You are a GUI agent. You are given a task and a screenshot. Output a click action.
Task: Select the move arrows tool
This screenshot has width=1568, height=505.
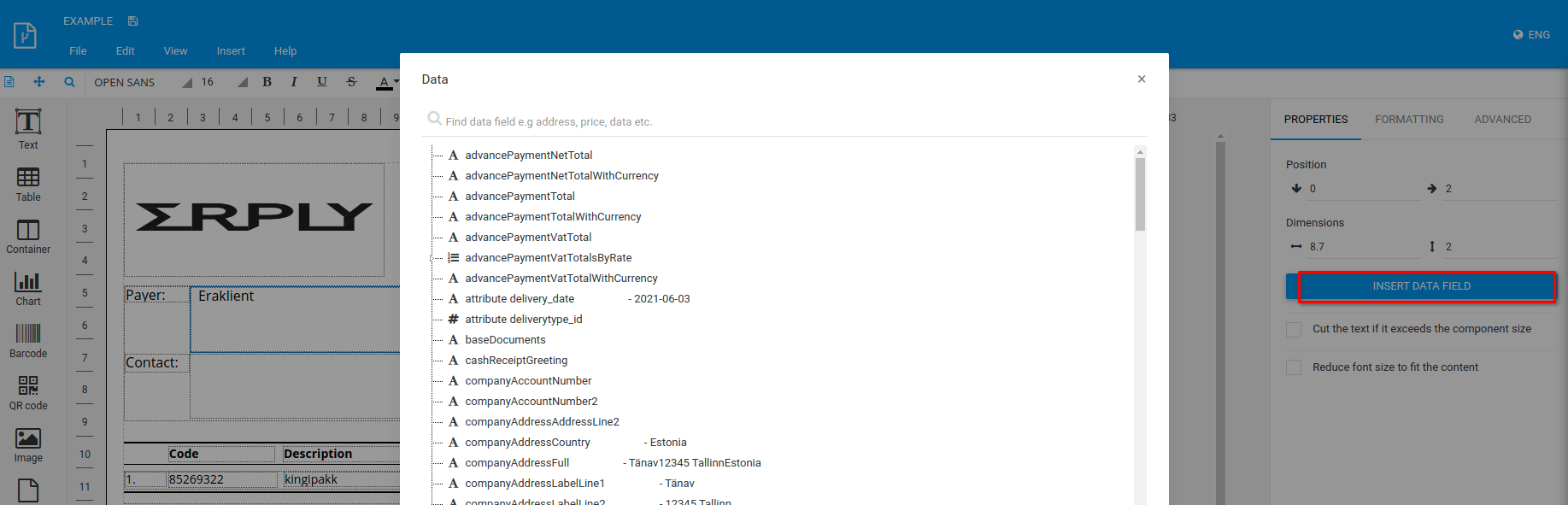[x=39, y=82]
